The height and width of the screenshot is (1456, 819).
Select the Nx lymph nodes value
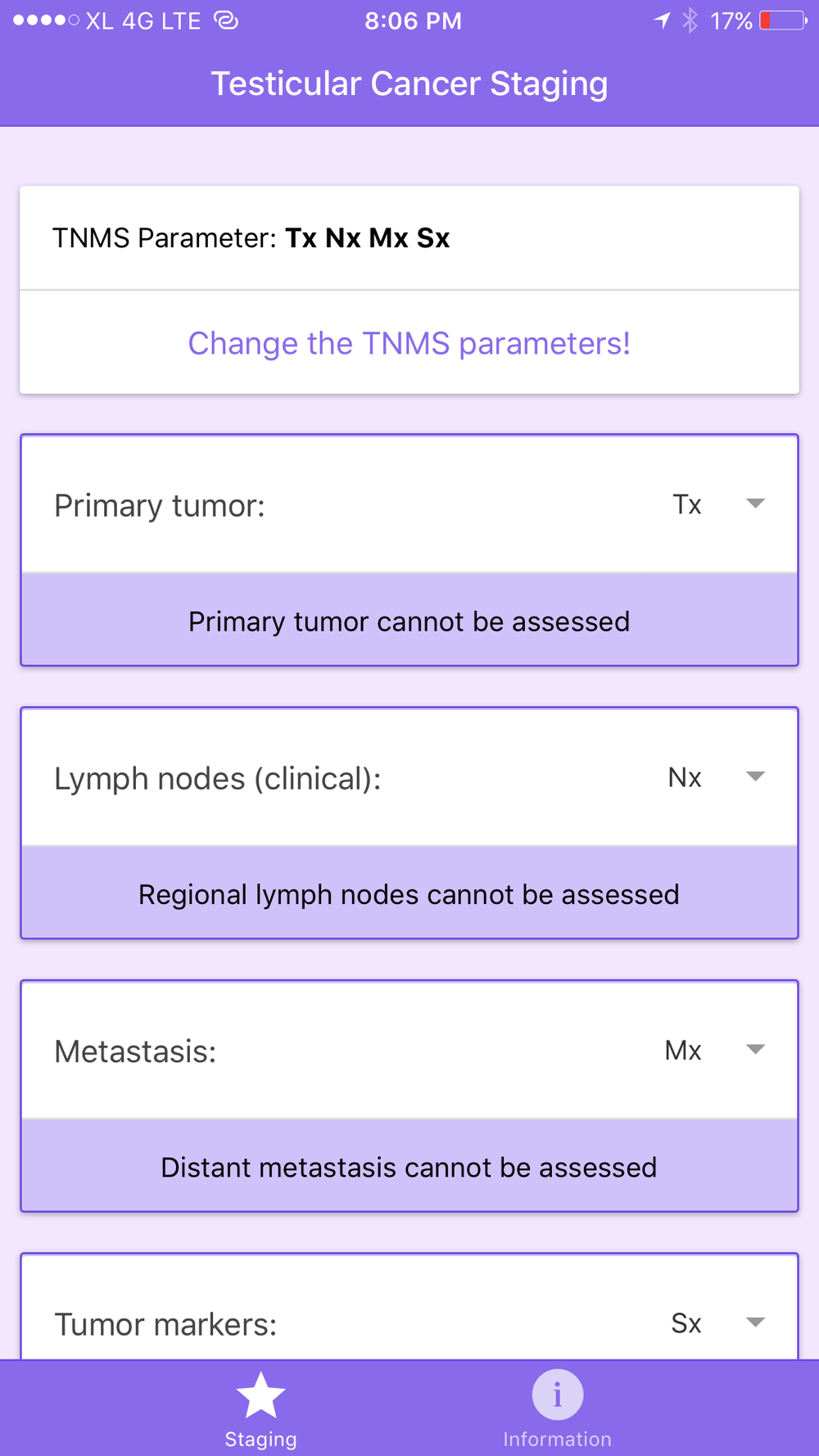coord(685,777)
